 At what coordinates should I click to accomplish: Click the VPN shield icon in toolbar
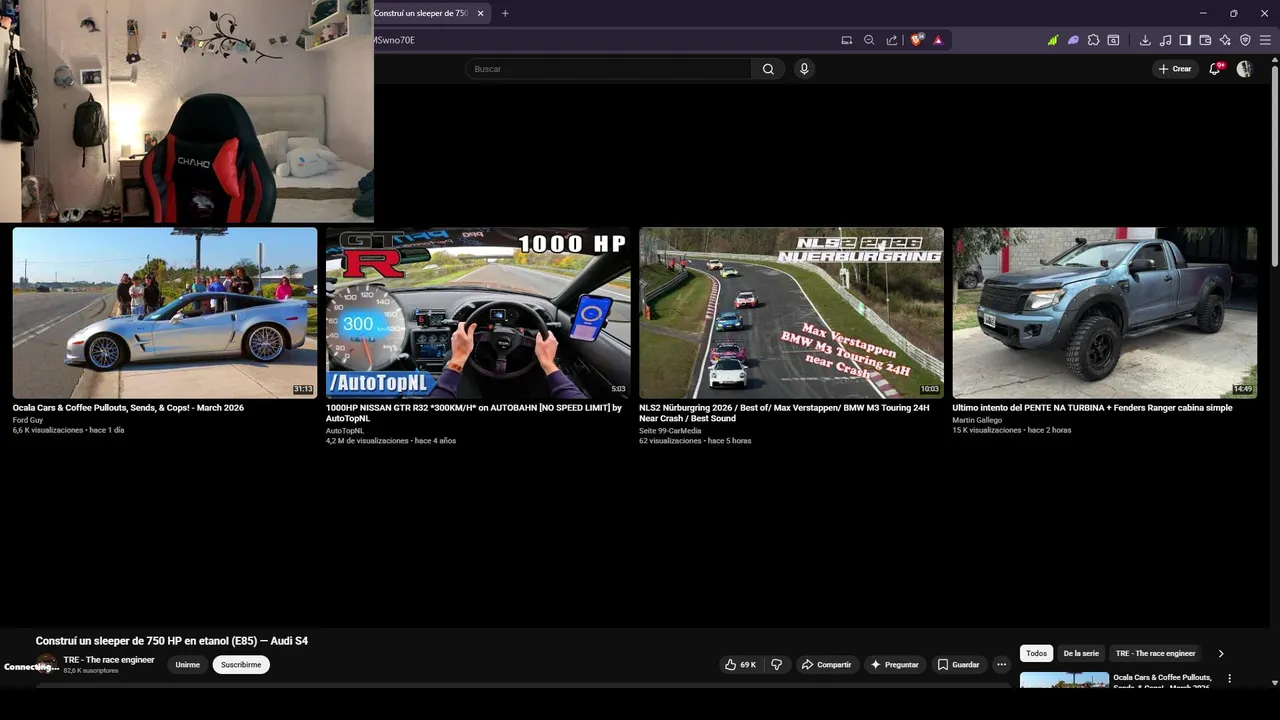click(x=1245, y=40)
